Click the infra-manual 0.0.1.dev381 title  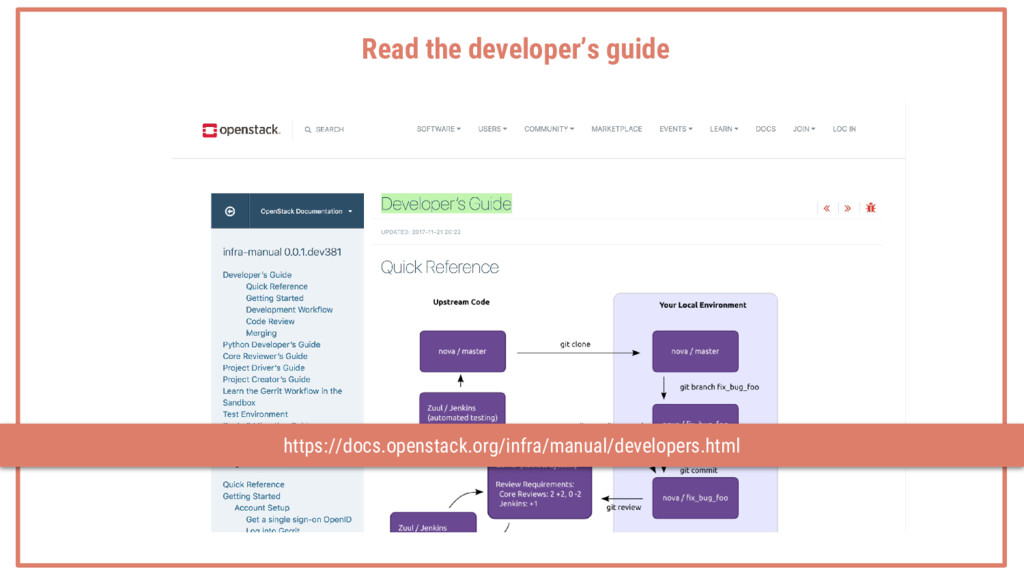[x=281, y=252]
